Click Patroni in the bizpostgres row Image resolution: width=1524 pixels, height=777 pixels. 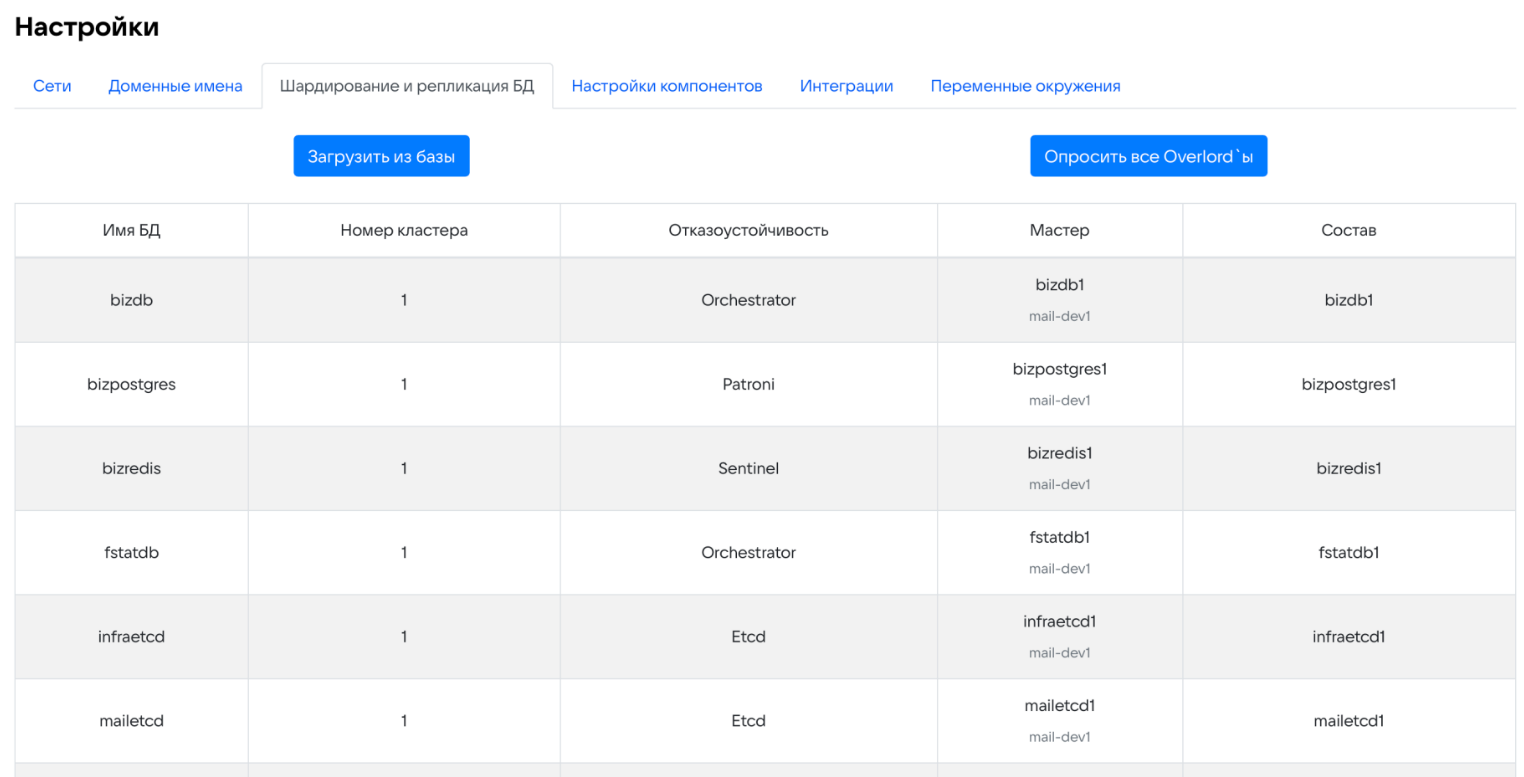click(x=748, y=384)
